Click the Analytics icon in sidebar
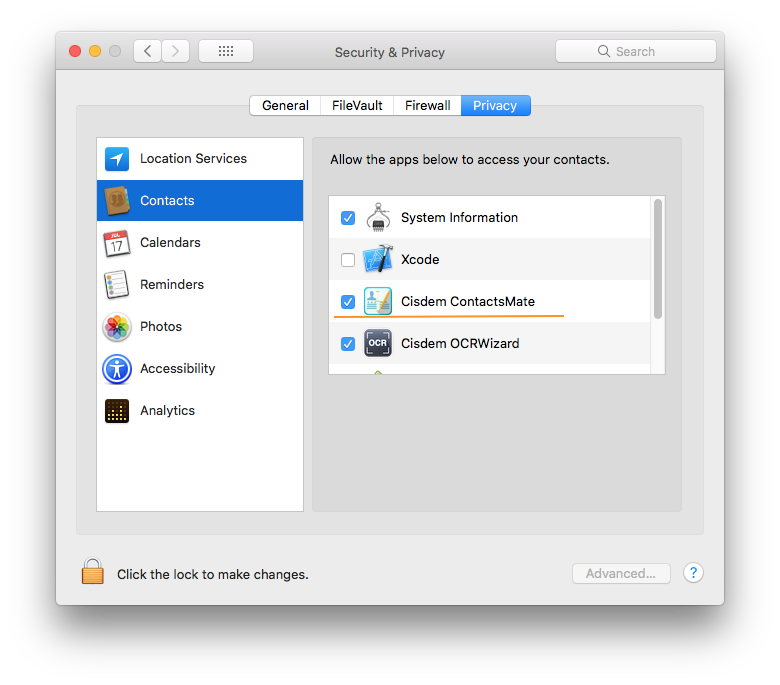The height and width of the screenshot is (685, 780). pyautogui.click(x=117, y=411)
